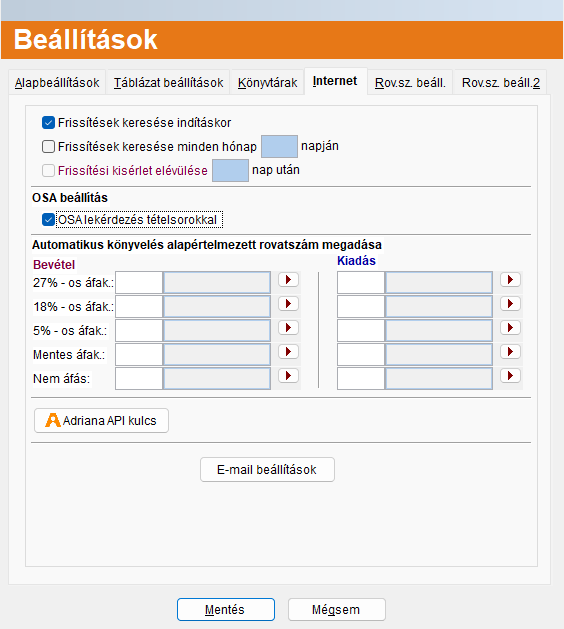Click the arrow icon for 18% Bevétel row
The width and height of the screenshot is (564, 629).
click(x=288, y=304)
